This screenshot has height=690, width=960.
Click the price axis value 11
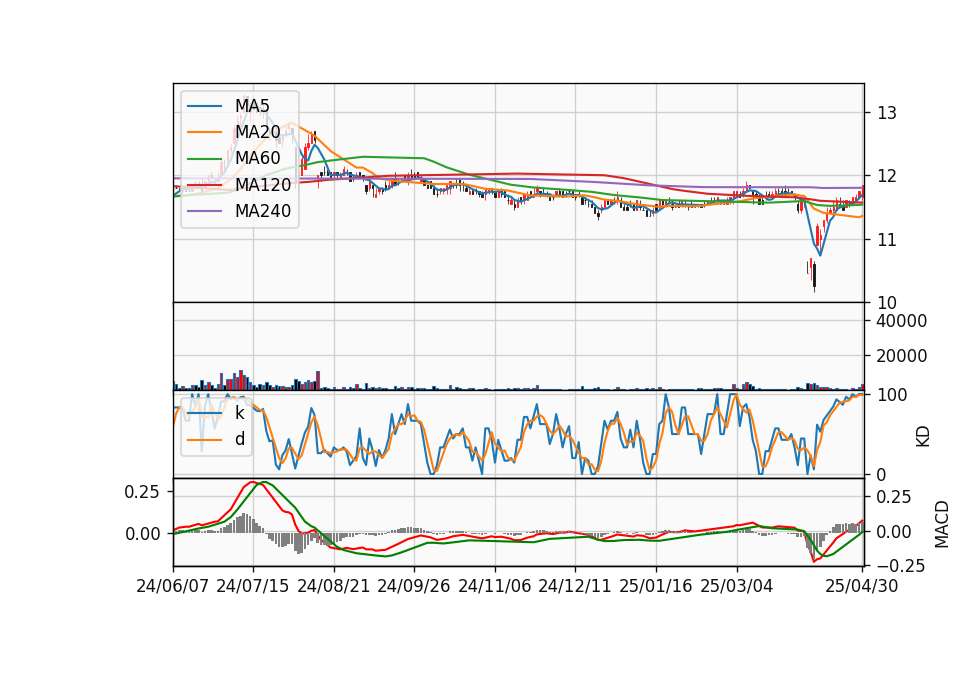click(x=887, y=240)
